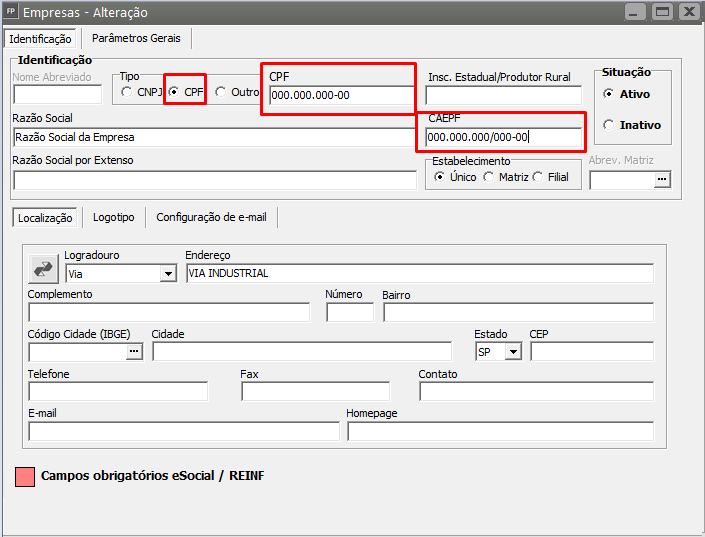Screen dimensions: 705x537
Task: Open the Configuração de e-mail tab
Action: click(x=211, y=217)
